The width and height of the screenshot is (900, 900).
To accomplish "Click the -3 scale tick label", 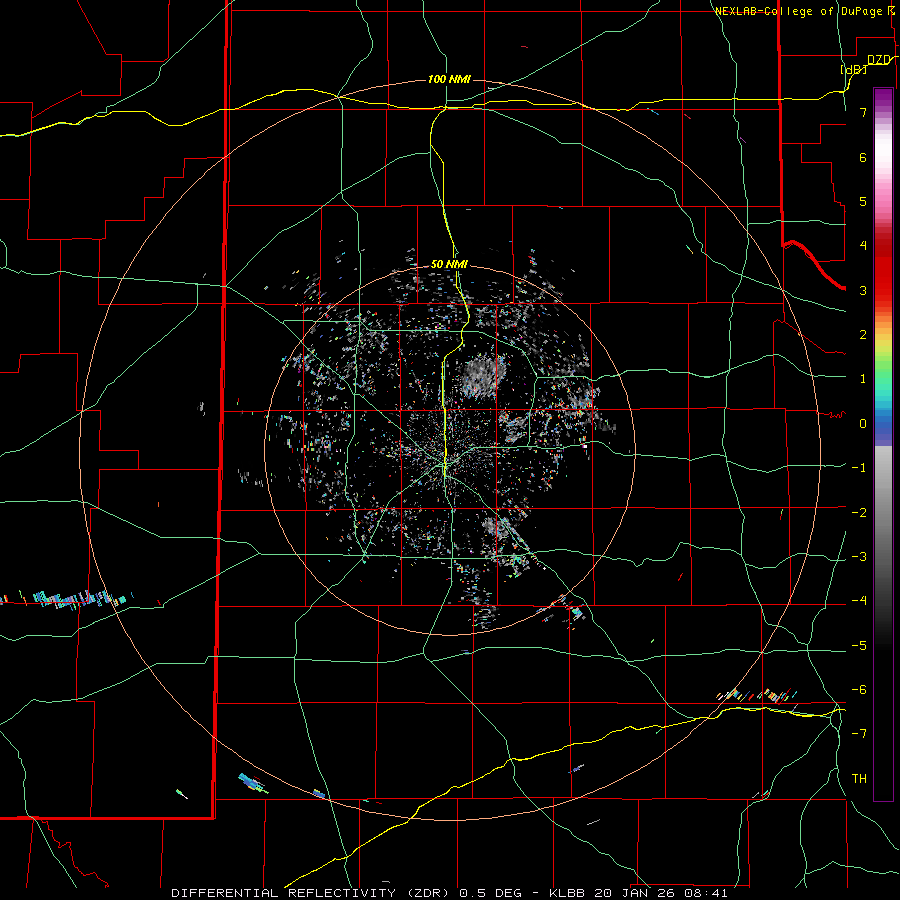I will (859, 557).
